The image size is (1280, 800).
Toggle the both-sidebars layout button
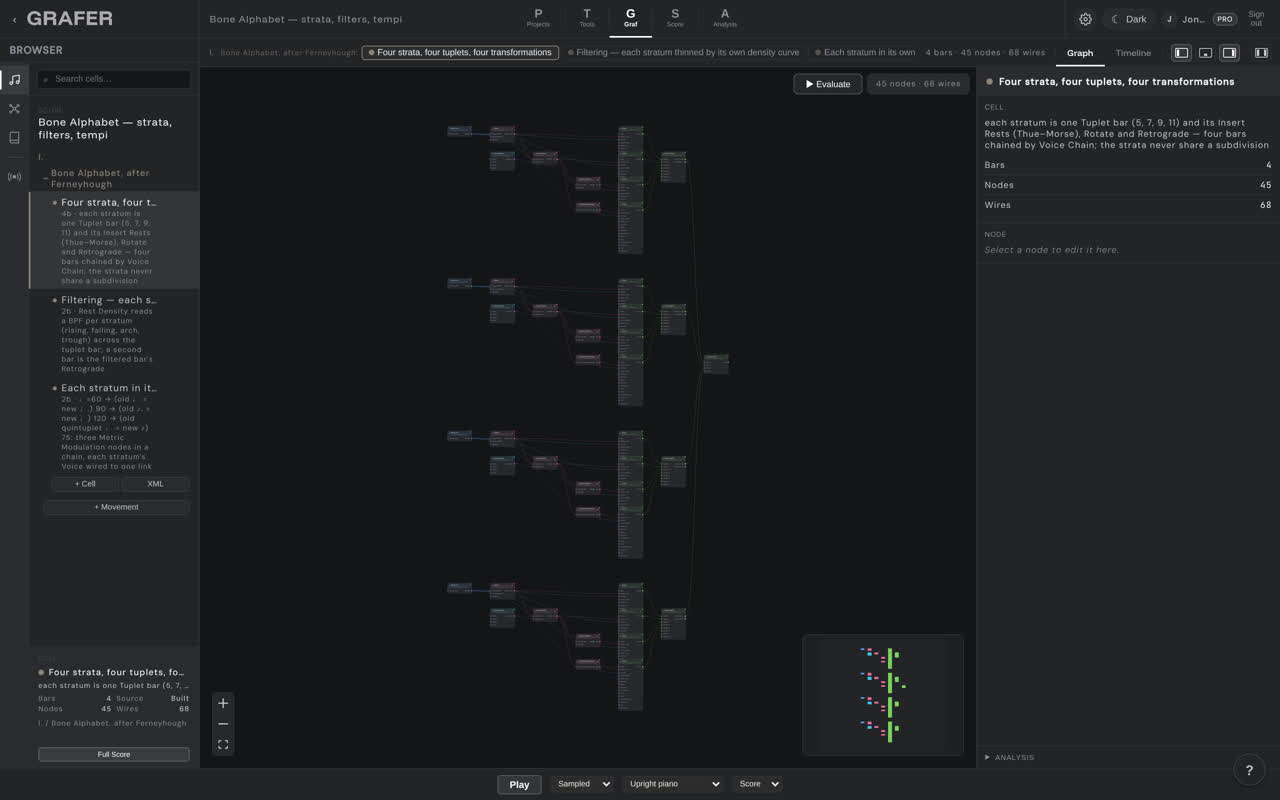[x=1261, y=53]
